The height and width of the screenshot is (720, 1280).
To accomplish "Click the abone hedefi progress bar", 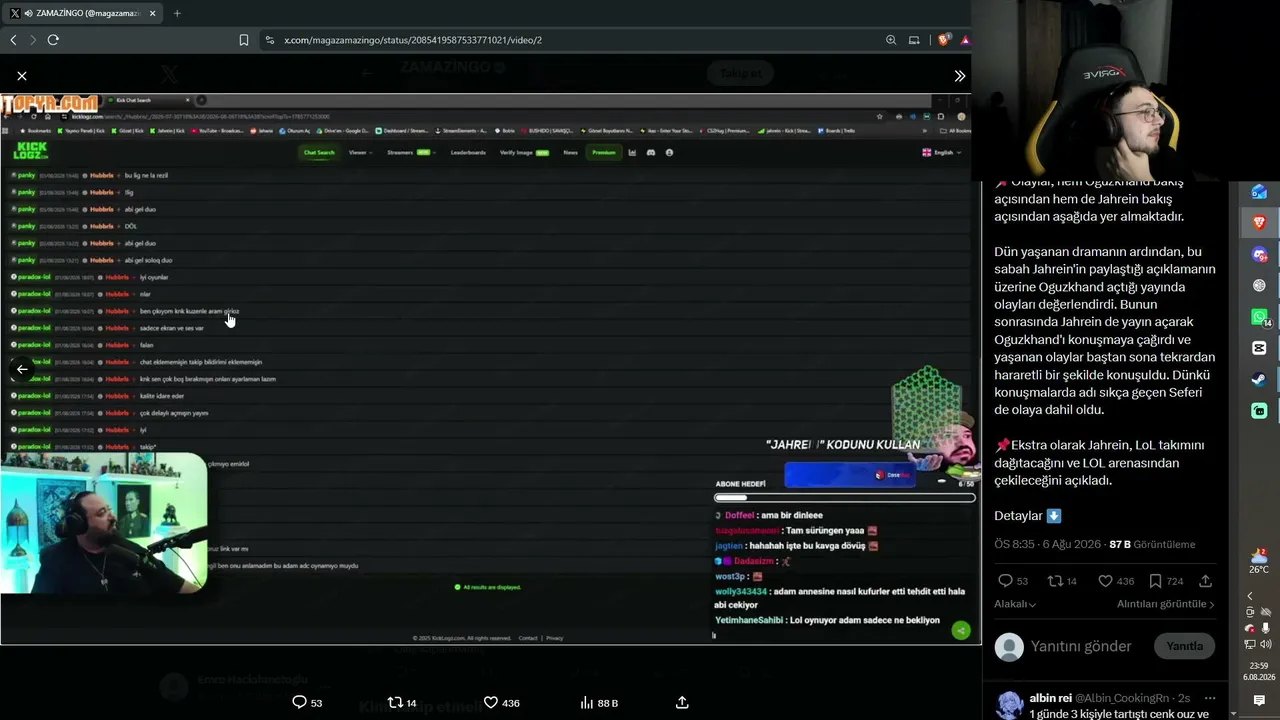I will pos(845,497).
